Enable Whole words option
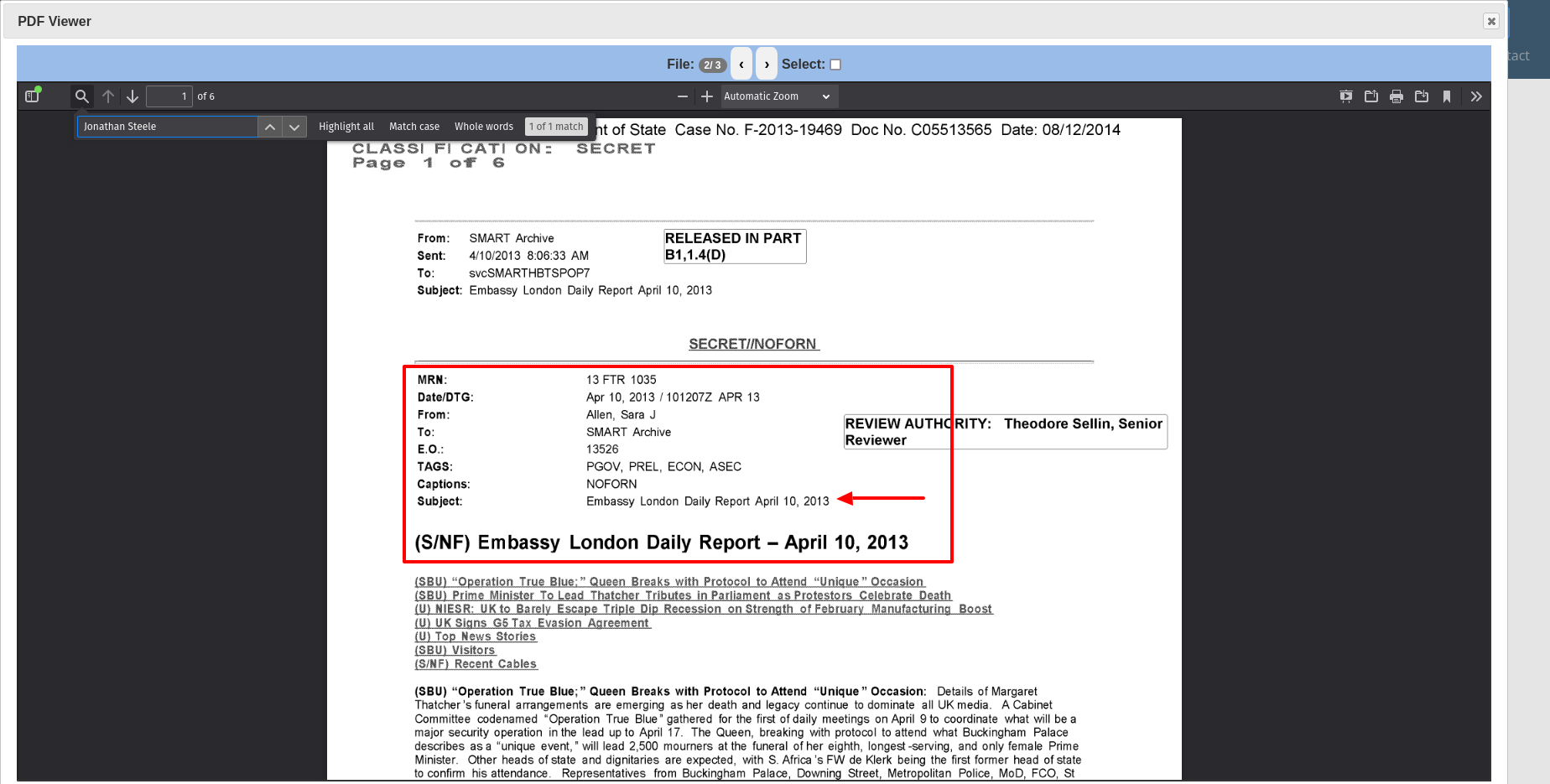The image size is (1550, 784). point(484,127)
